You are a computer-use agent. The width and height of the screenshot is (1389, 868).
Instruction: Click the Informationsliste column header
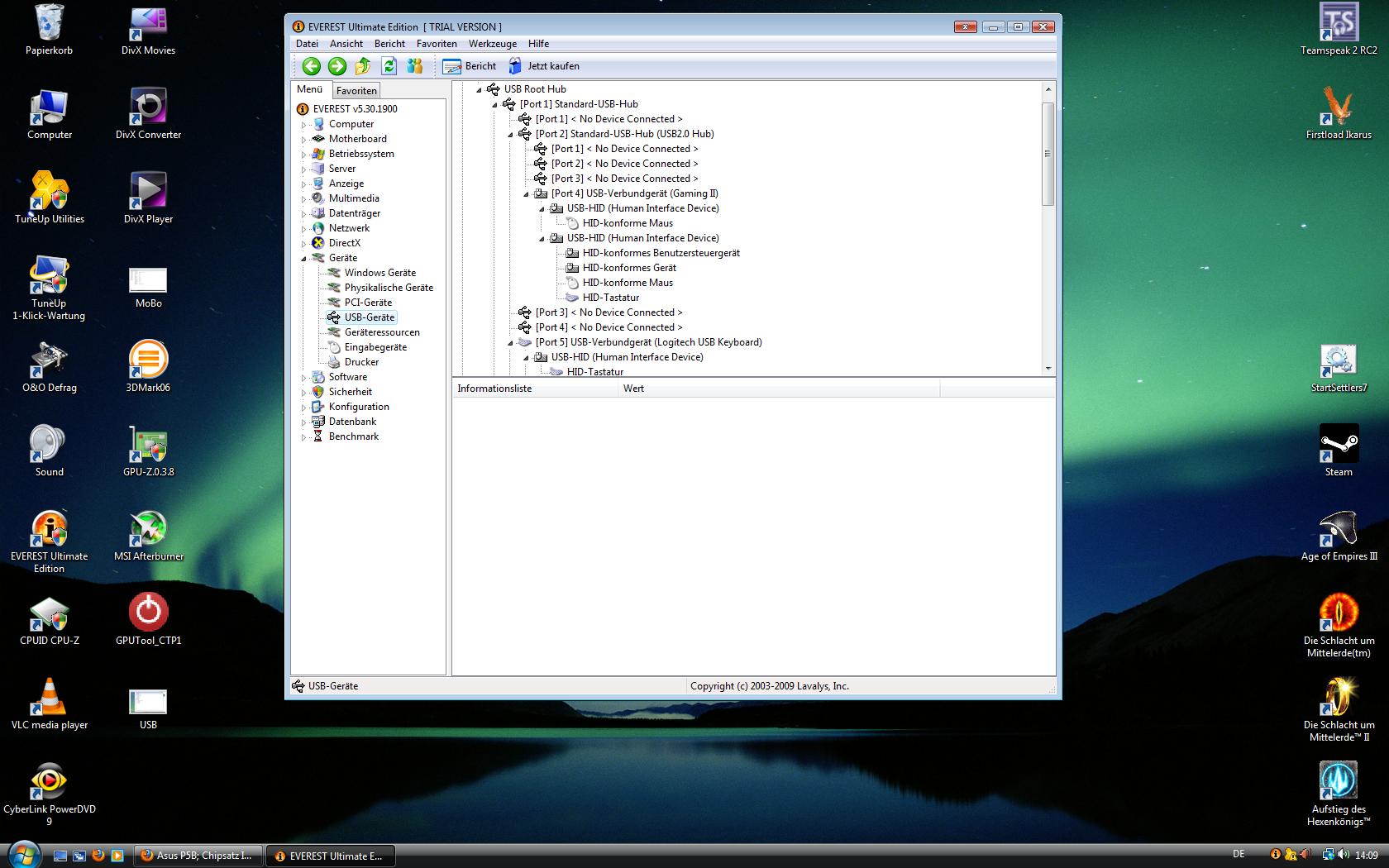(536, 389)
